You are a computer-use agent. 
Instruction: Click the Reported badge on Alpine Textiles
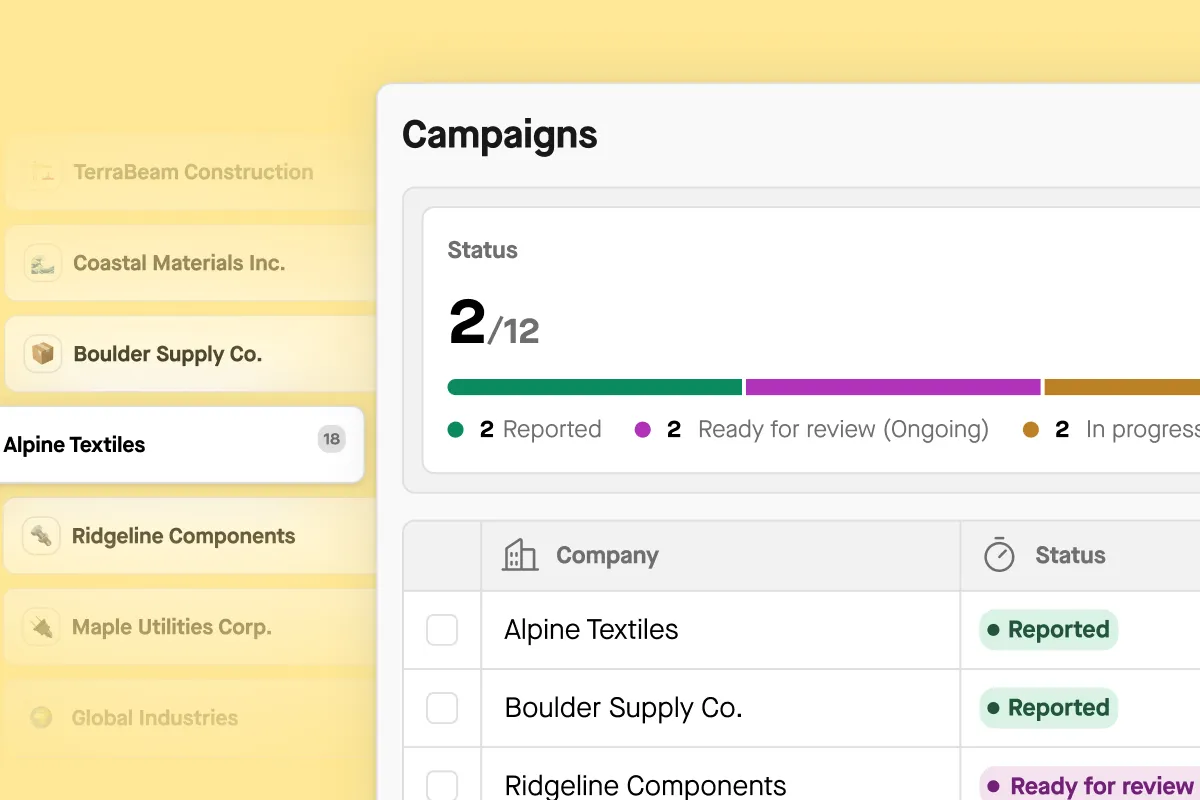[x=1048, y=630]
